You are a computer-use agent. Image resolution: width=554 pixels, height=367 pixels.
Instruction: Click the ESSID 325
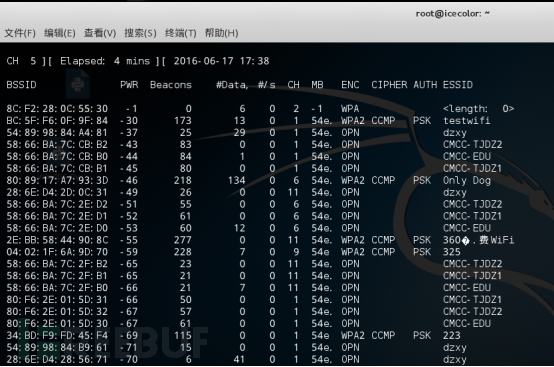(x=452, y=252)
